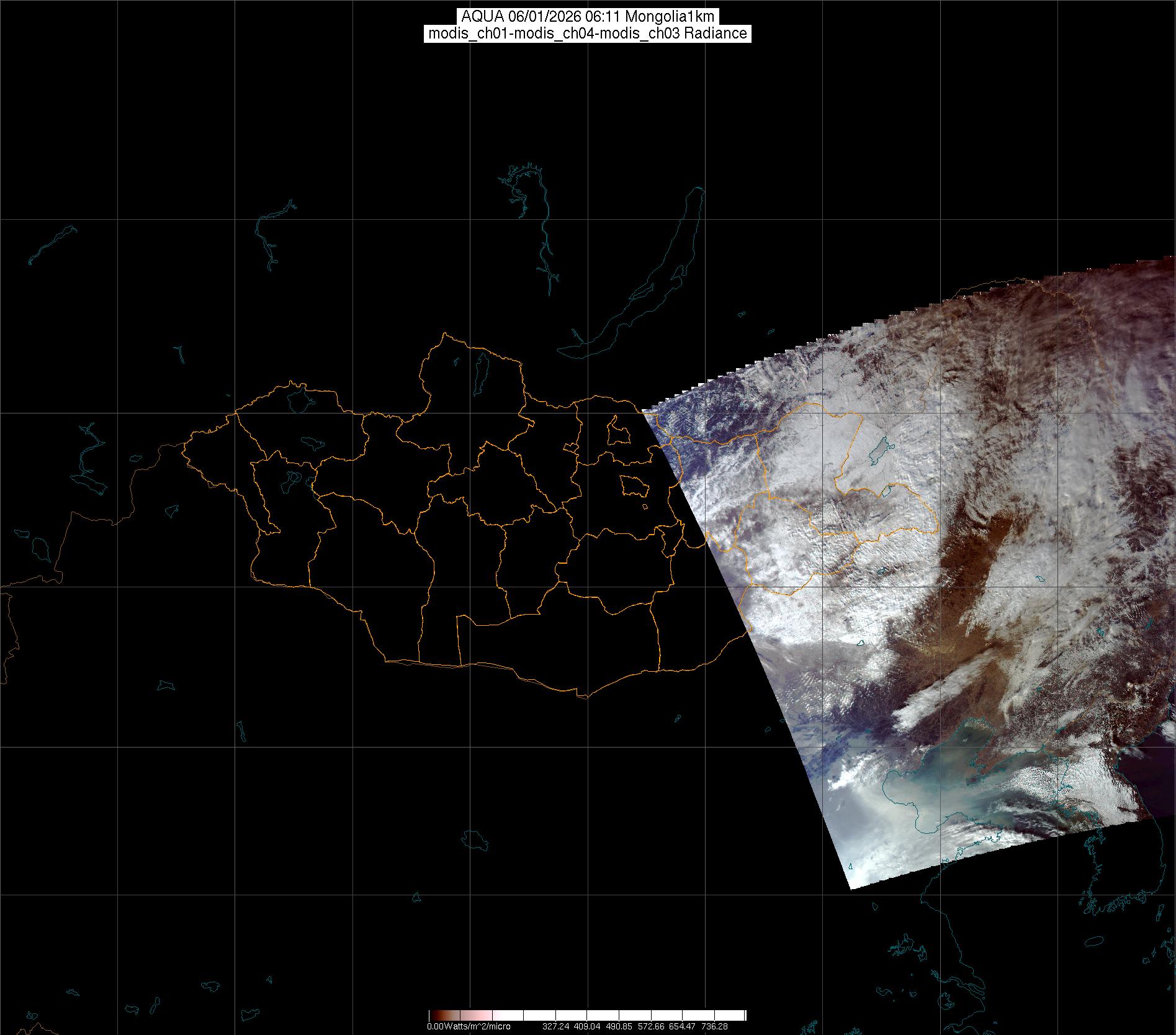The image size is (1176, 1035).
Task: Click the long Lake Baikal outline
Action: point(652,292)
